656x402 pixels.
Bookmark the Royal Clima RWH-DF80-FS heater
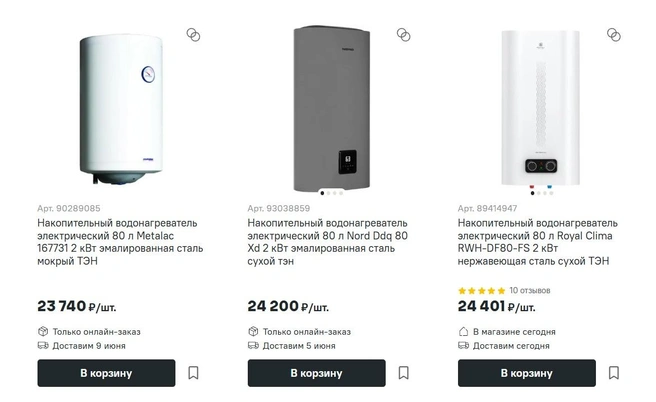614,372
